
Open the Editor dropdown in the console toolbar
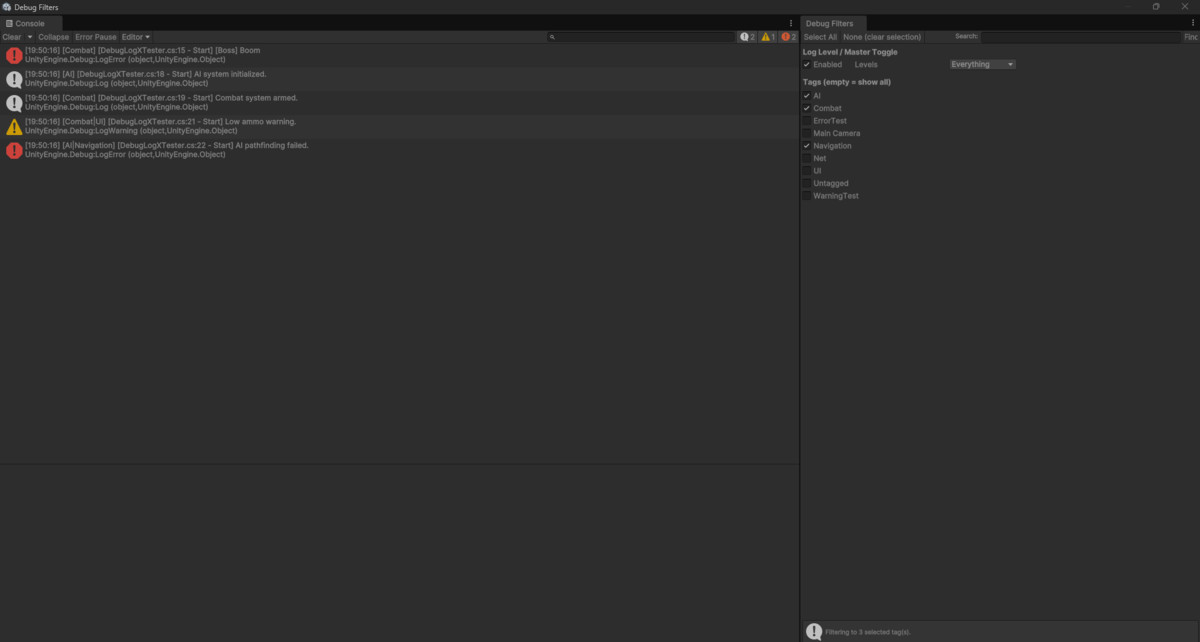click(x=135, y=36)
